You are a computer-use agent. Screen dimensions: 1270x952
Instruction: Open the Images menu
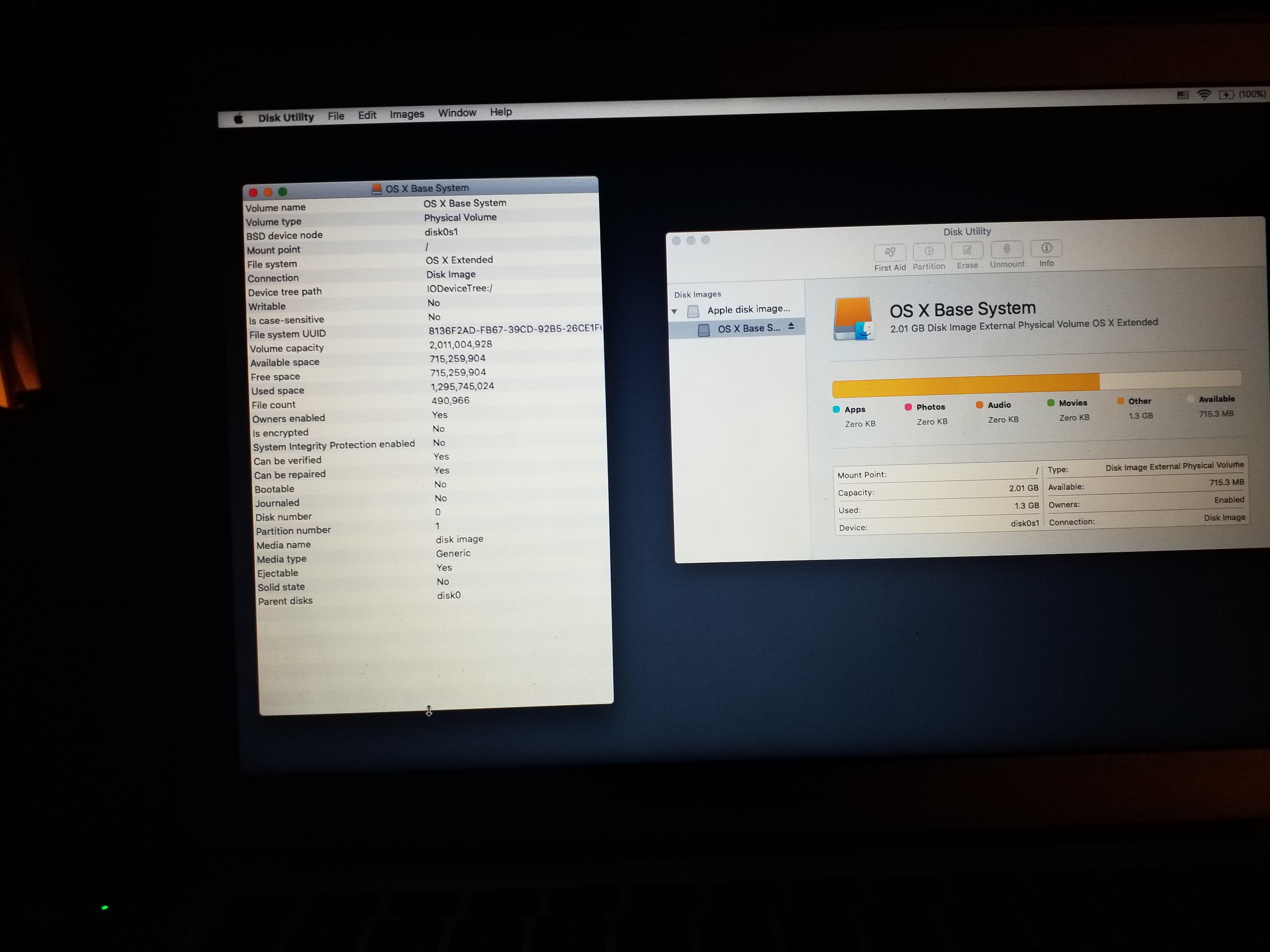(x=406, y=114)
